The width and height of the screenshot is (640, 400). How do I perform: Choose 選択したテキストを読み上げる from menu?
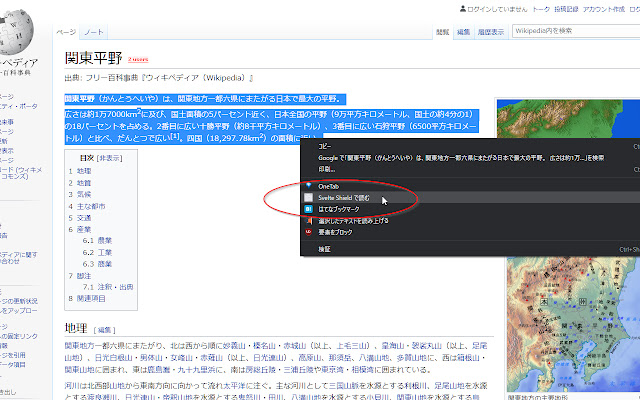[x=470, y=221]
